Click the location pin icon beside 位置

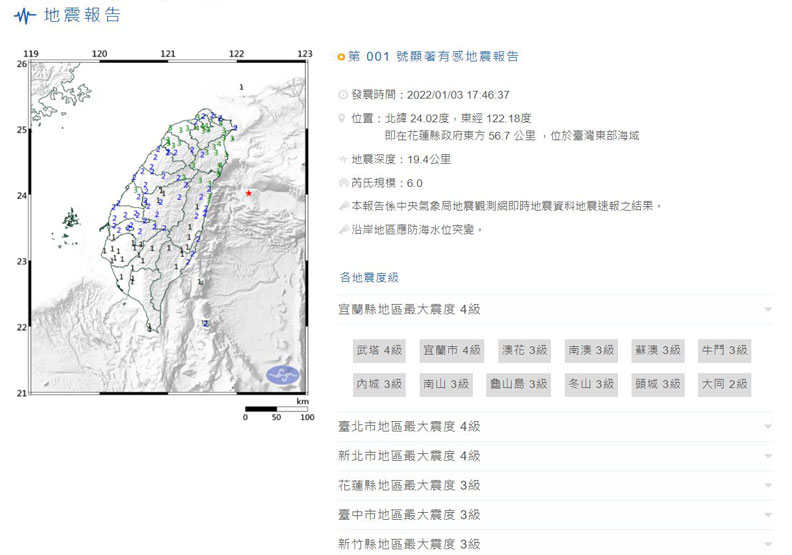344,118
